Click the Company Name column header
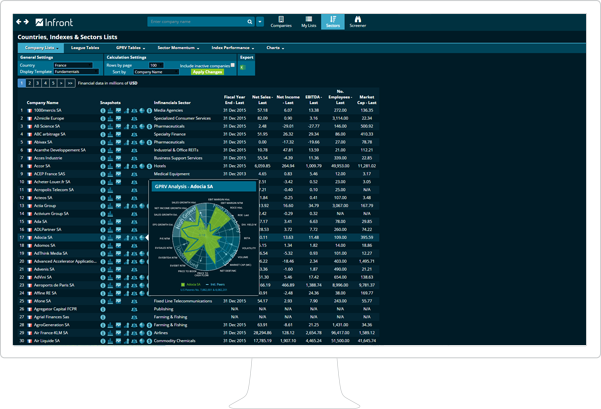This screenshot has width=601, height=409. click(43, 103)
